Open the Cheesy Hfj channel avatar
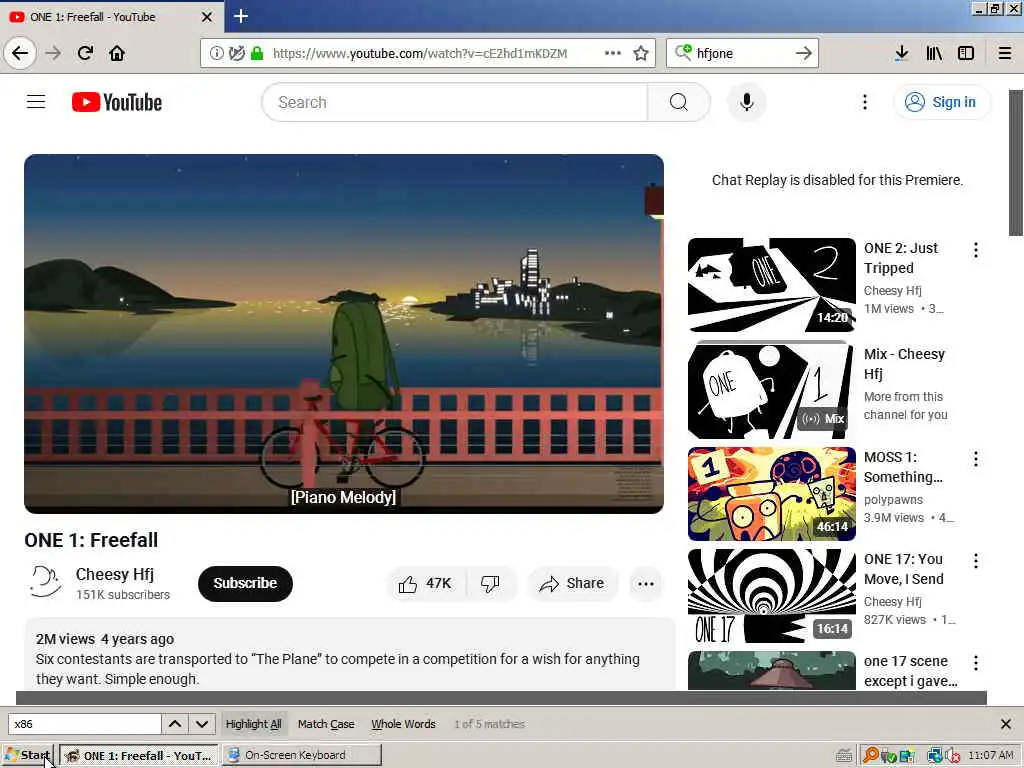 (45, 582)
